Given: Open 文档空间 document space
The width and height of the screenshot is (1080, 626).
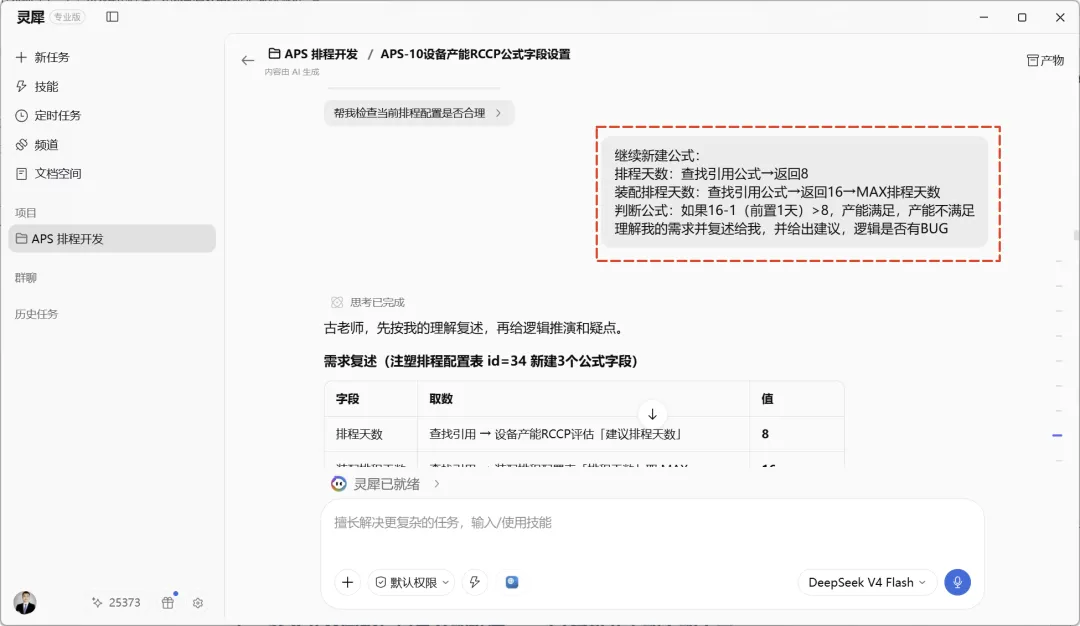Looking at the screenshot, I should pos(48,174).
